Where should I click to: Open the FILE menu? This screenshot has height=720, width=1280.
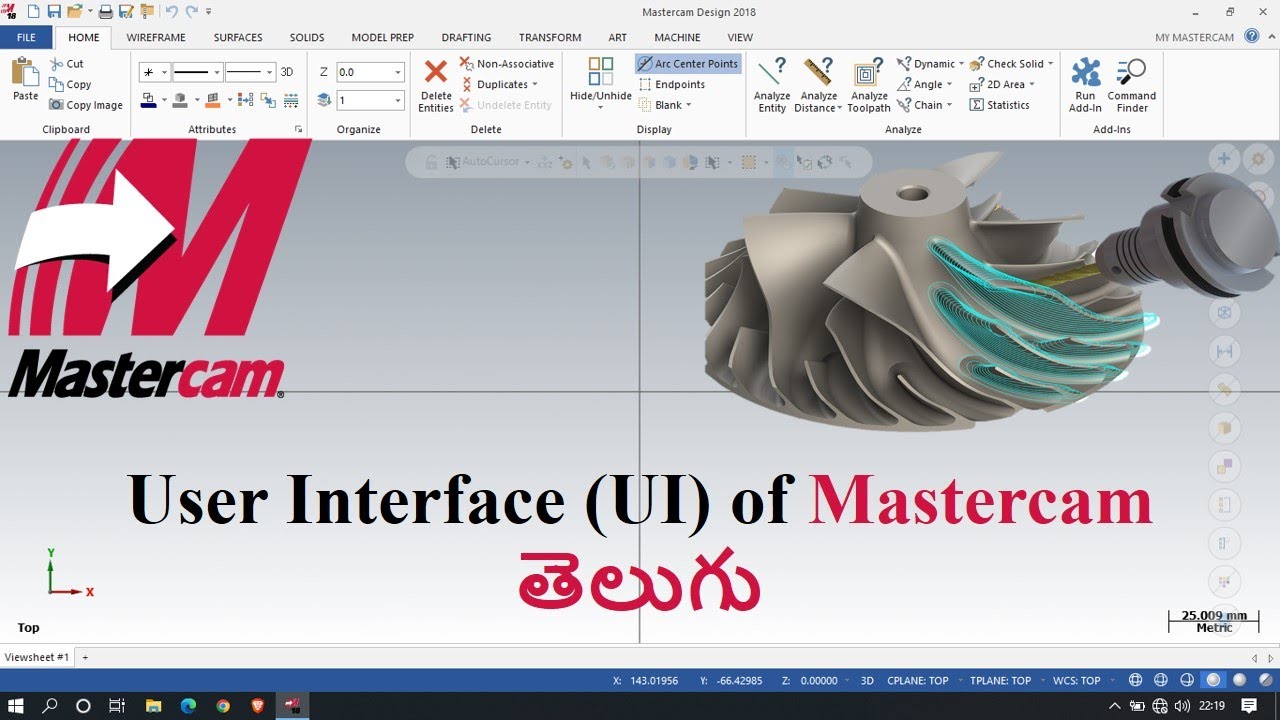tap(26, 37)
